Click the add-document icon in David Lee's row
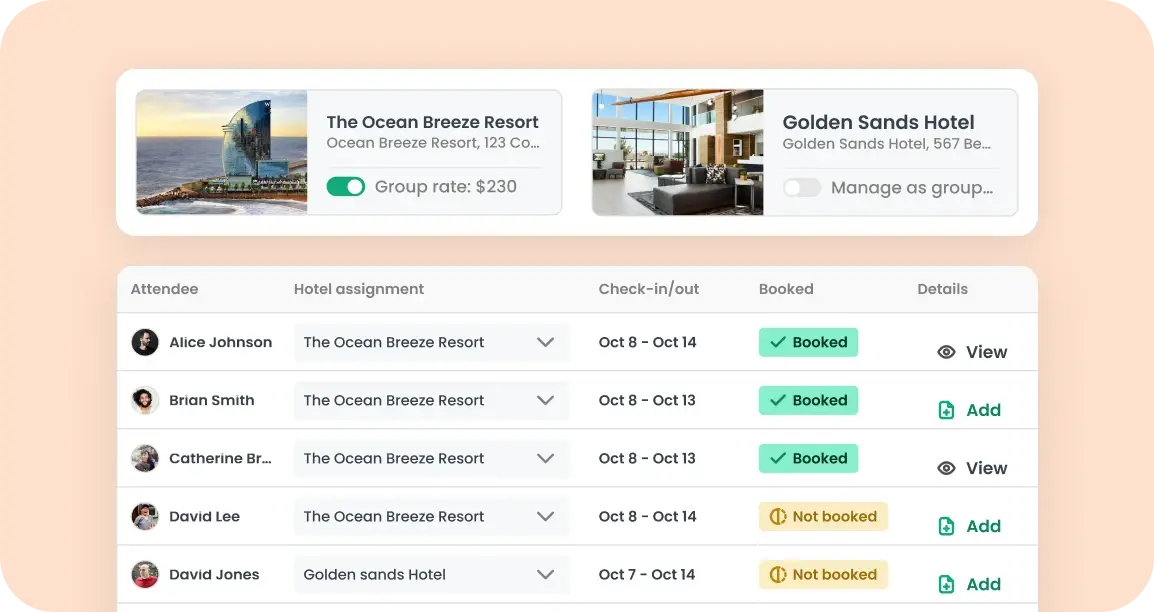The image size is (1154, 612). click(946, 527)
